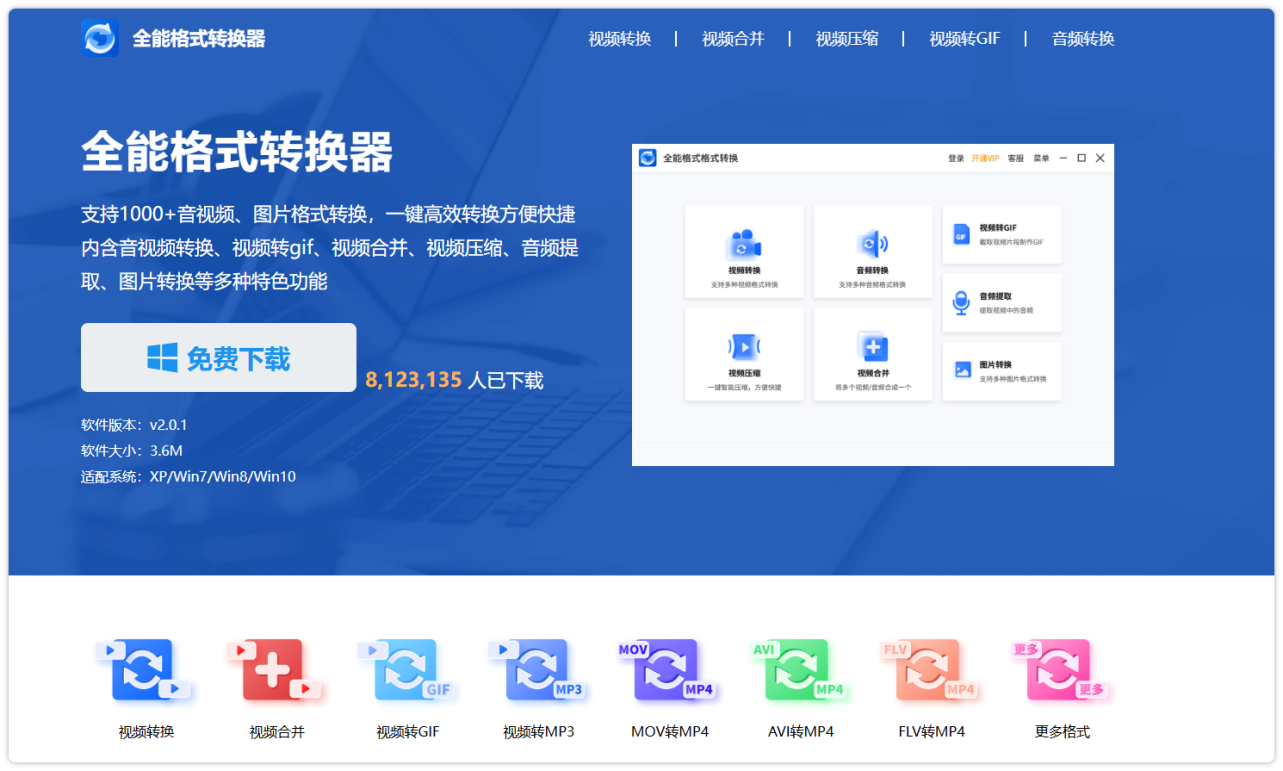Image resolution: width=1283 pixels, height=771 pixels.
Task: Click the 免费下载 download button
Action: (x=218, y=358)
